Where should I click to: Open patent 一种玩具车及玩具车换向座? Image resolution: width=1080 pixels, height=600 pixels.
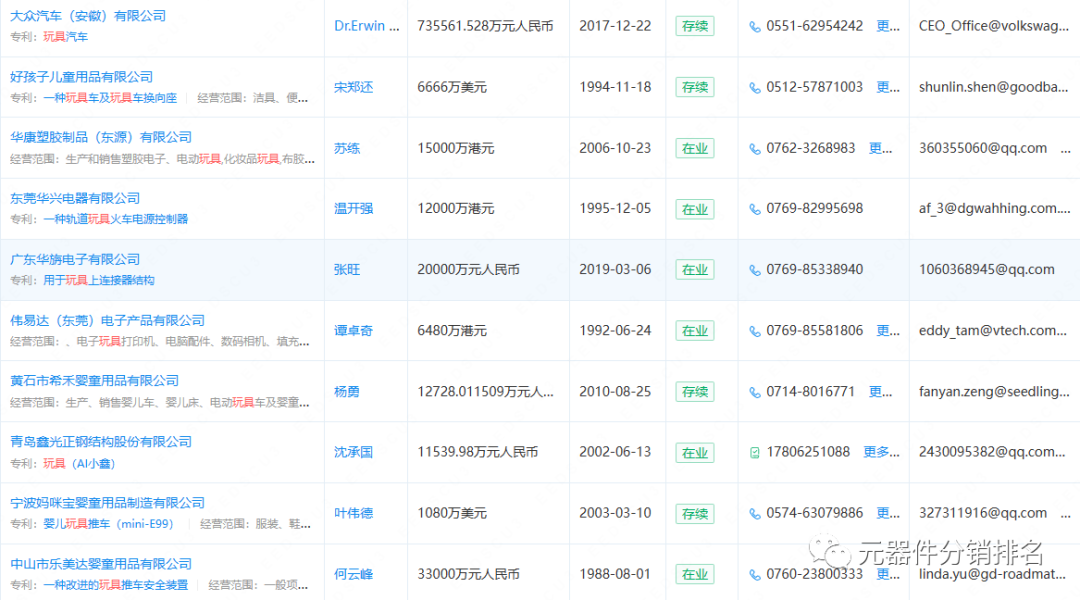(x=110, y=98)
